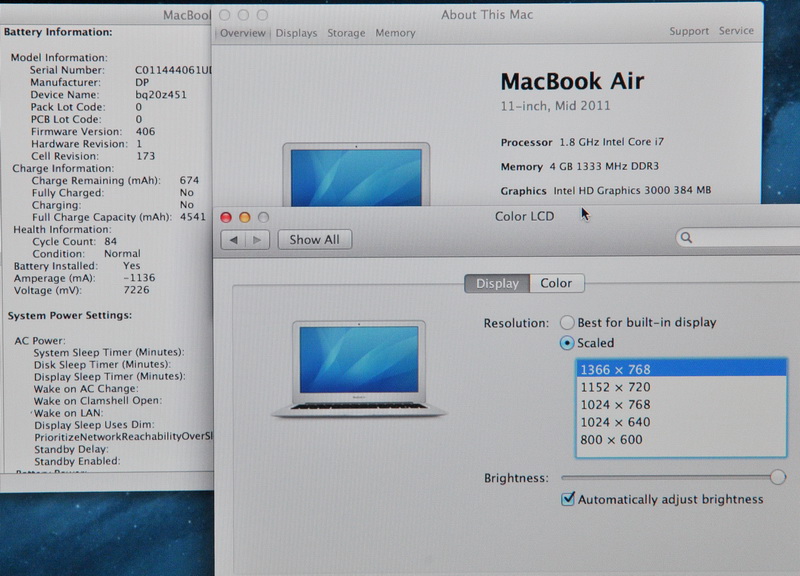The image size is (800, 576).
Task: Click the Display Sleep Uses Dim row
Action: pyautogui.click(x=94, y=425)
